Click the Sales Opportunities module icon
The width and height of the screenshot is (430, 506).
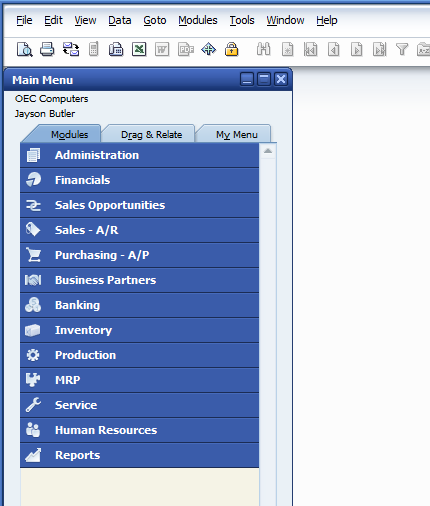33,205
